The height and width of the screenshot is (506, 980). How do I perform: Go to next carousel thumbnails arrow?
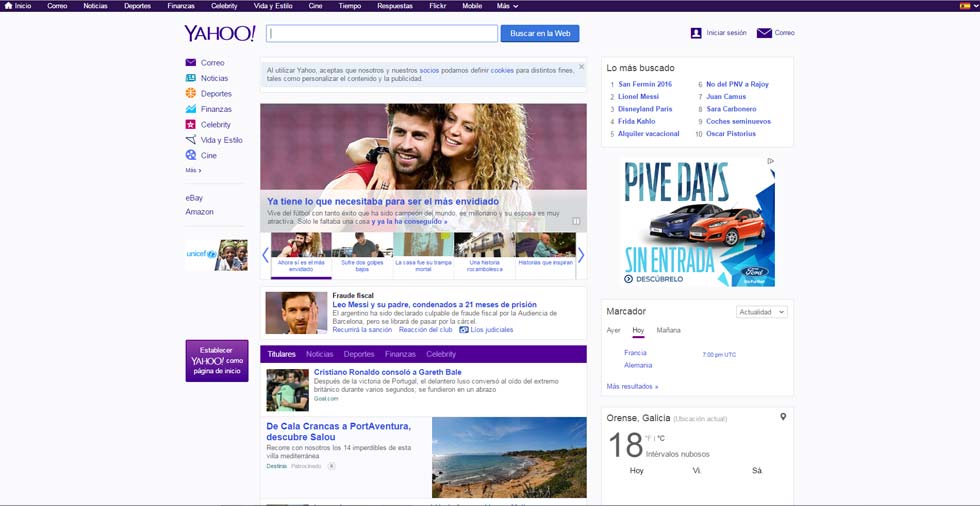(x=581, y=255)
